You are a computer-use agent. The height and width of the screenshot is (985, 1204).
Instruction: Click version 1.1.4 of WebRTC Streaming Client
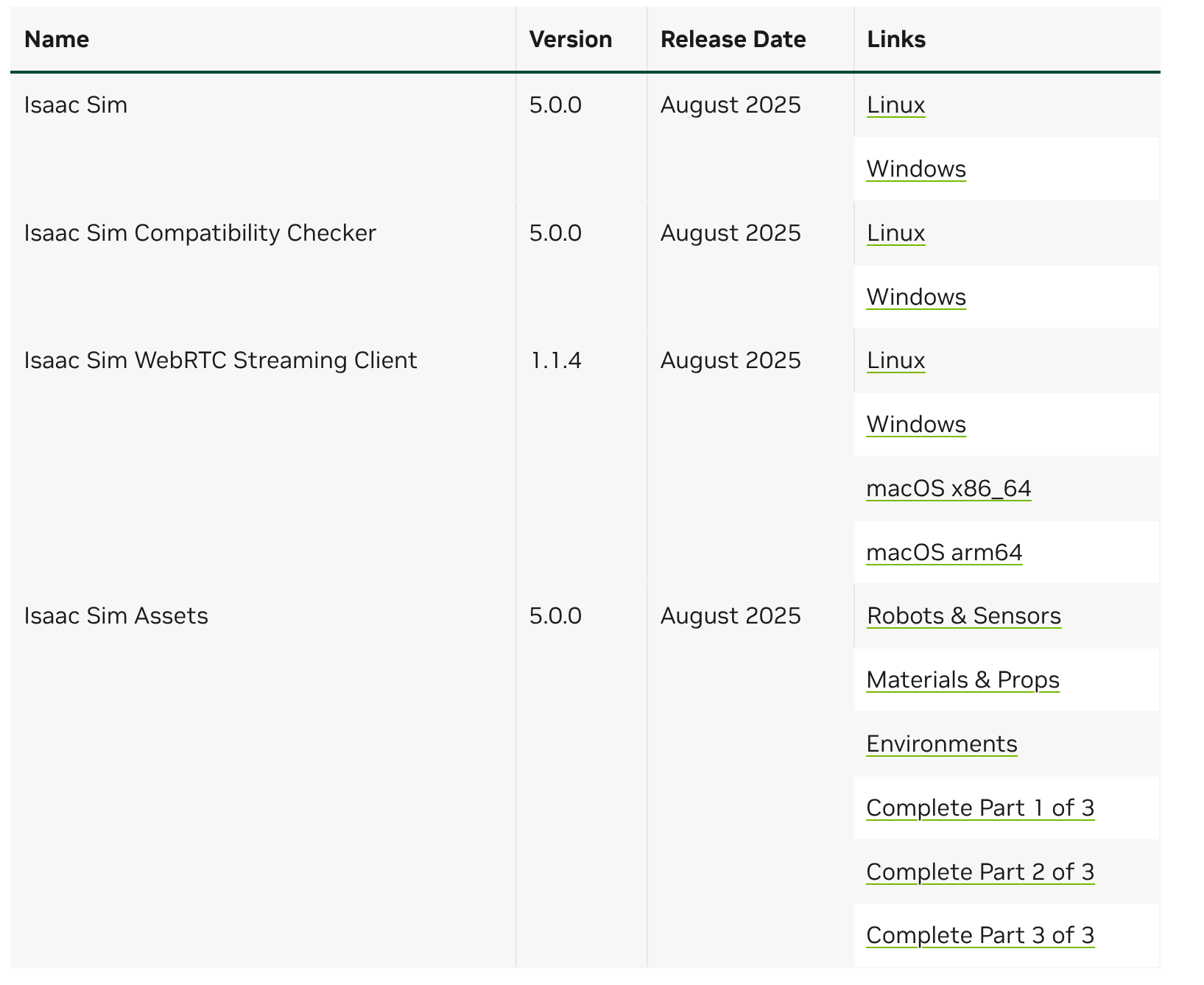[x=556, y=361]
